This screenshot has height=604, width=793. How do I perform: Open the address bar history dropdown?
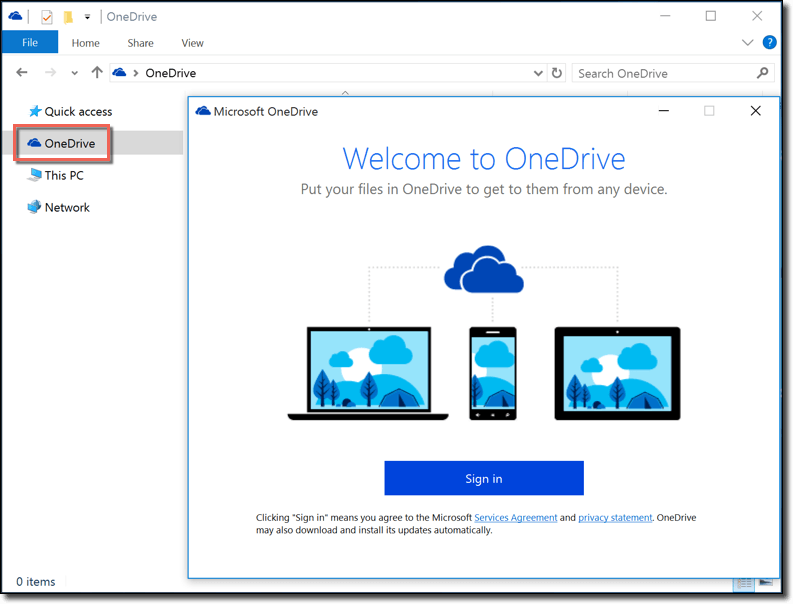pyautogui.click(x=538, y=73)
